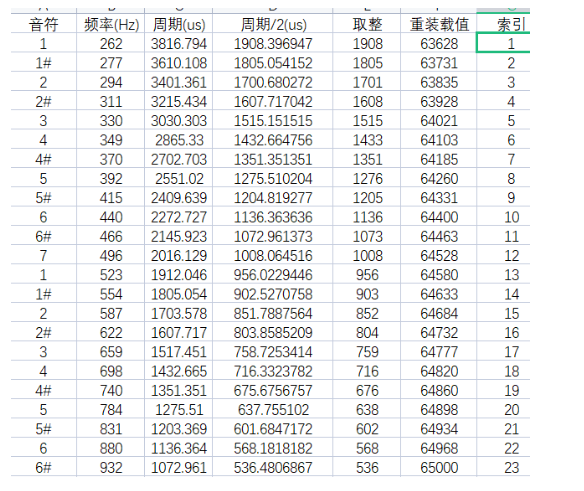Click period cell 1703.578
Image resolution: width=584 pixels, height=491 pixels.
tap(178, 313)
